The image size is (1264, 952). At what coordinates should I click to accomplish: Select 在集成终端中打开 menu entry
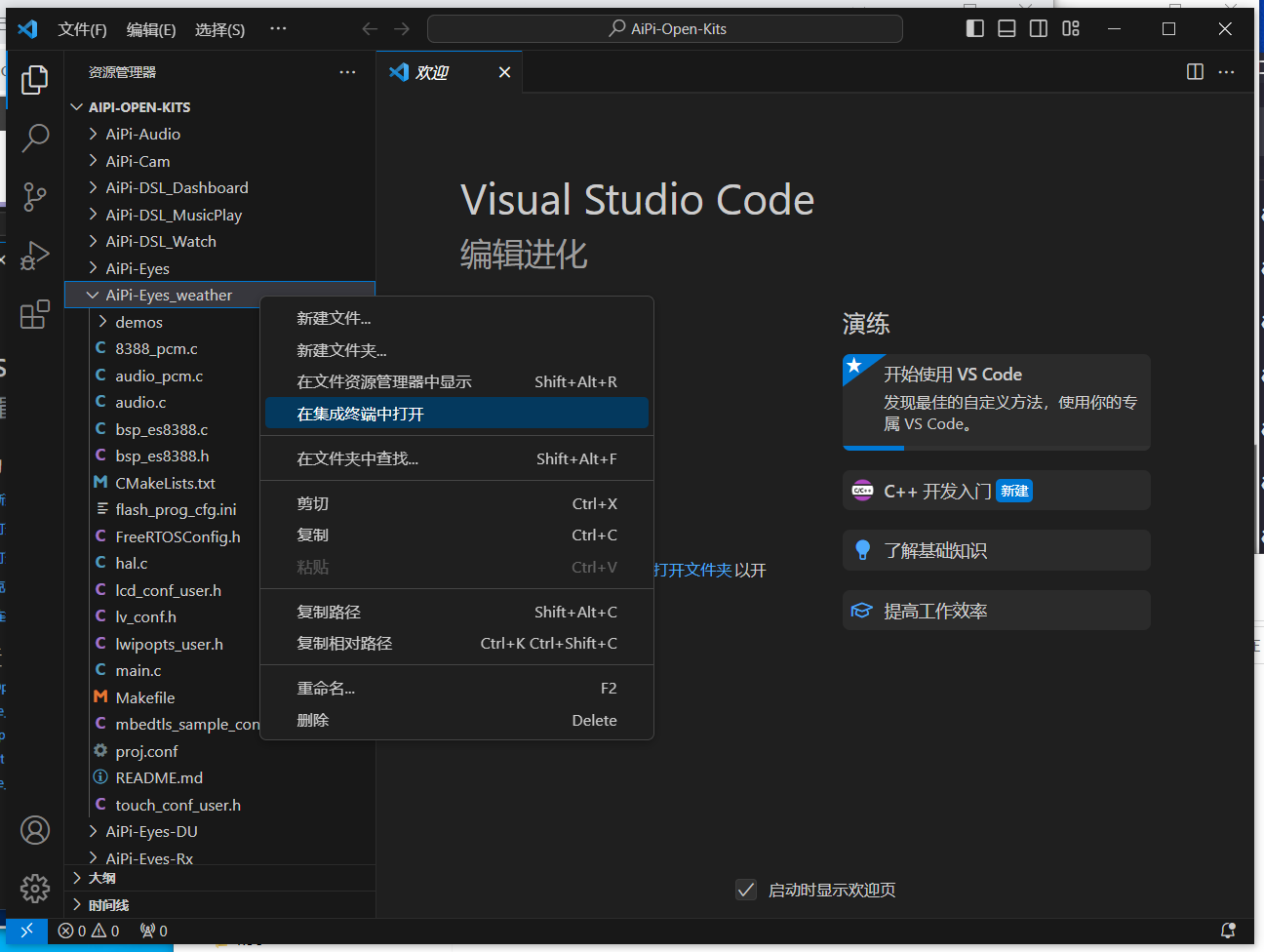click(x=456, y=414)
